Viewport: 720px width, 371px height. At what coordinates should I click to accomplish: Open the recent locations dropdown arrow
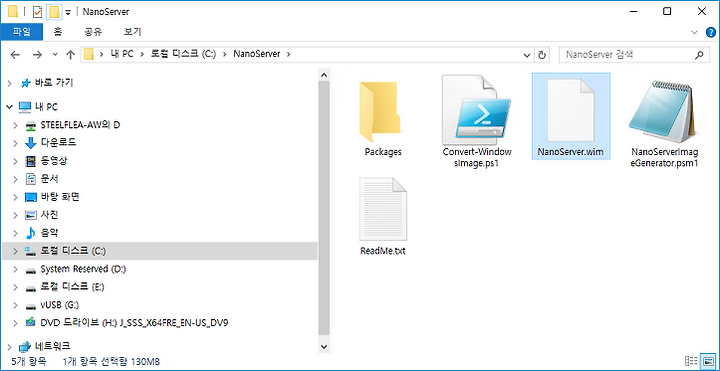(55, 55)
